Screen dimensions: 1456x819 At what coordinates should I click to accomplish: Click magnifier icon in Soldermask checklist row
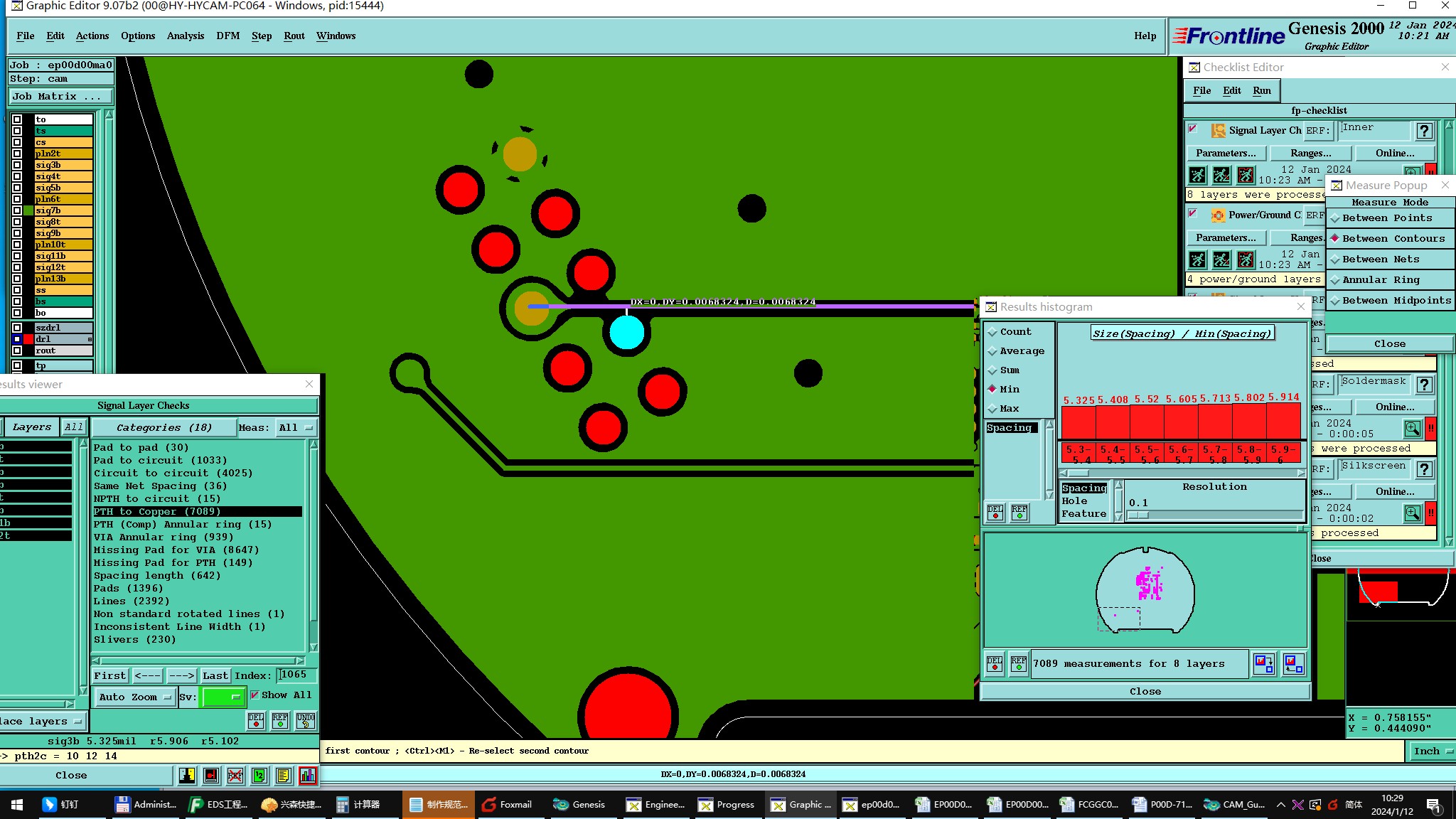(x=1412, y=428)
